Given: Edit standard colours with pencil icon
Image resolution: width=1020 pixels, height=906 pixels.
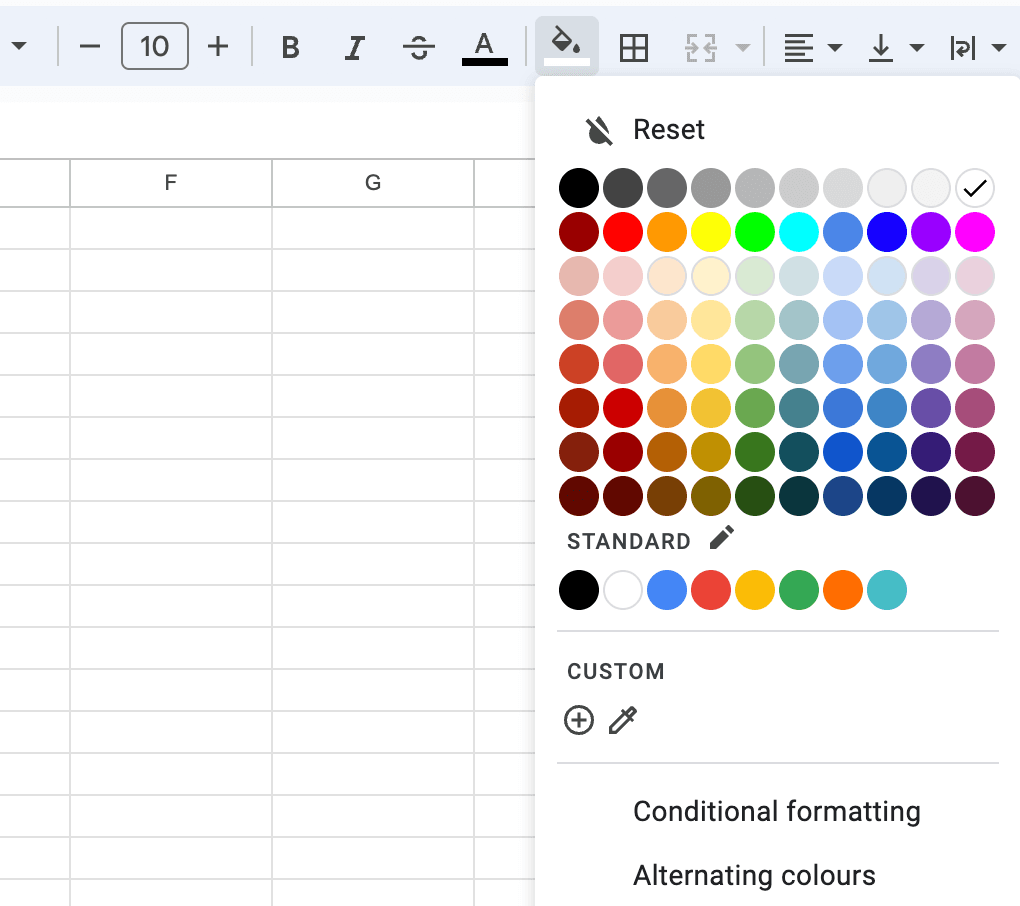Looking at the screenshot, I should [721, 538].
